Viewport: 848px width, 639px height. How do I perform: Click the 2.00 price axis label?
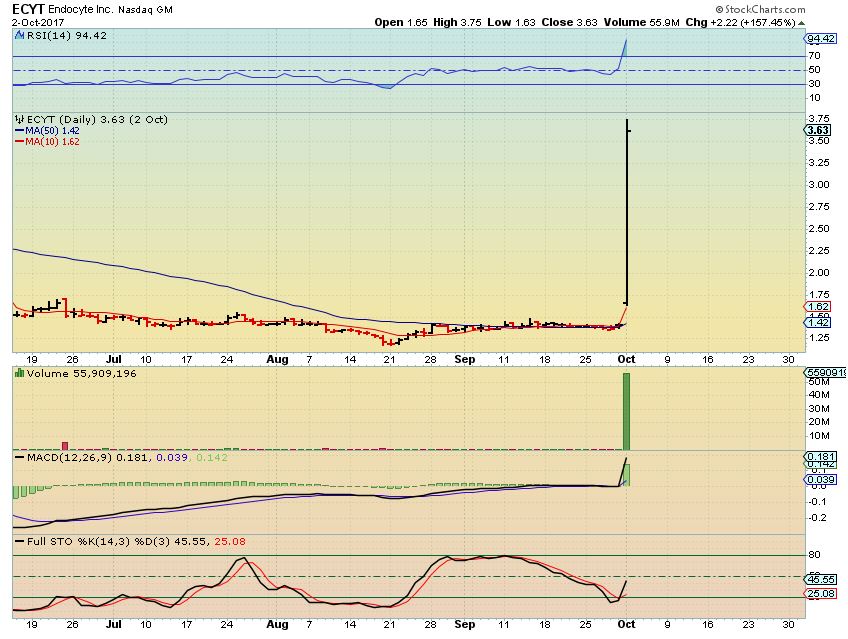click(819, 272)
